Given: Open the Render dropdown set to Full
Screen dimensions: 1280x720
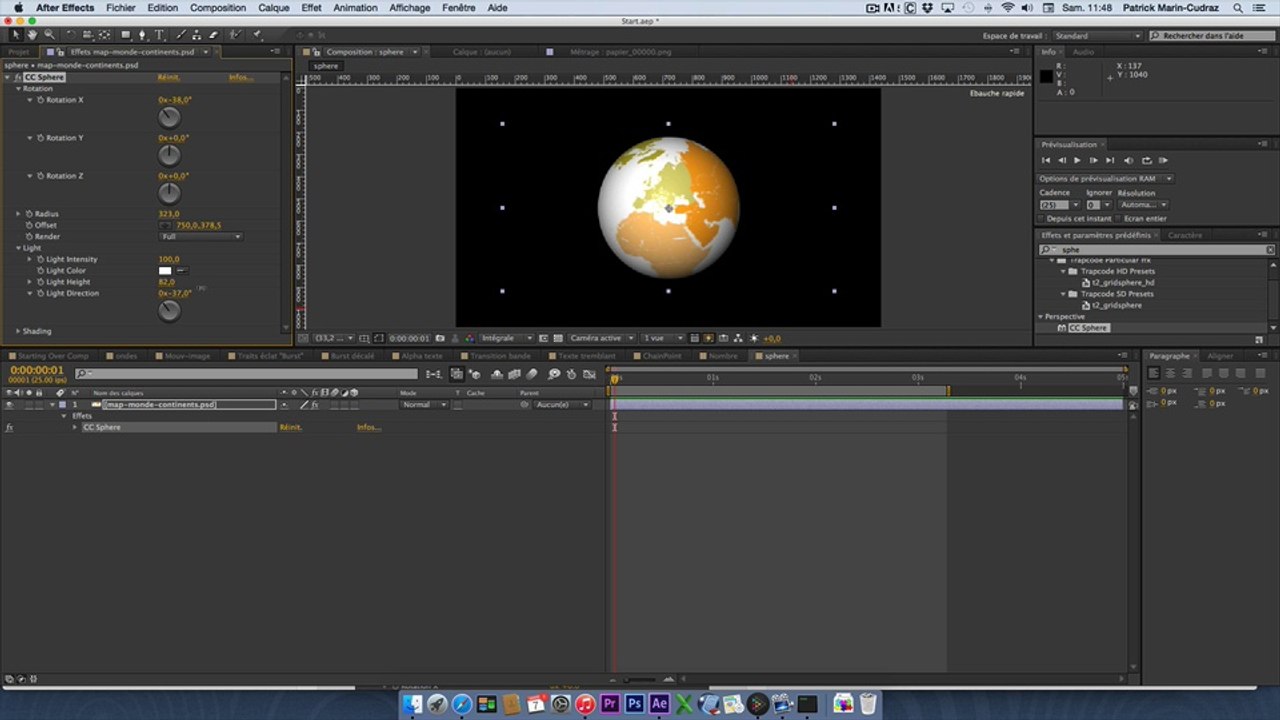Looking at the screenshot, I should (201, 237).
